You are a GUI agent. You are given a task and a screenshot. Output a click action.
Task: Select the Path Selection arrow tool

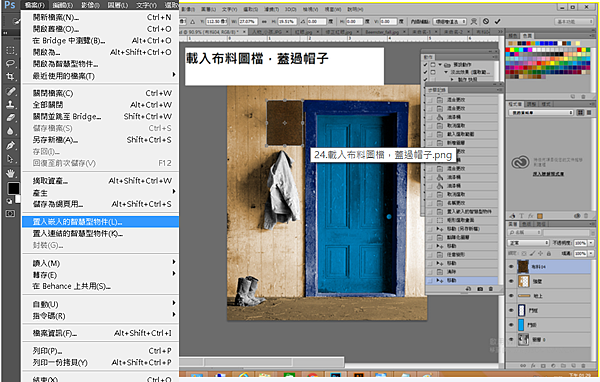(x=10, y=159)
